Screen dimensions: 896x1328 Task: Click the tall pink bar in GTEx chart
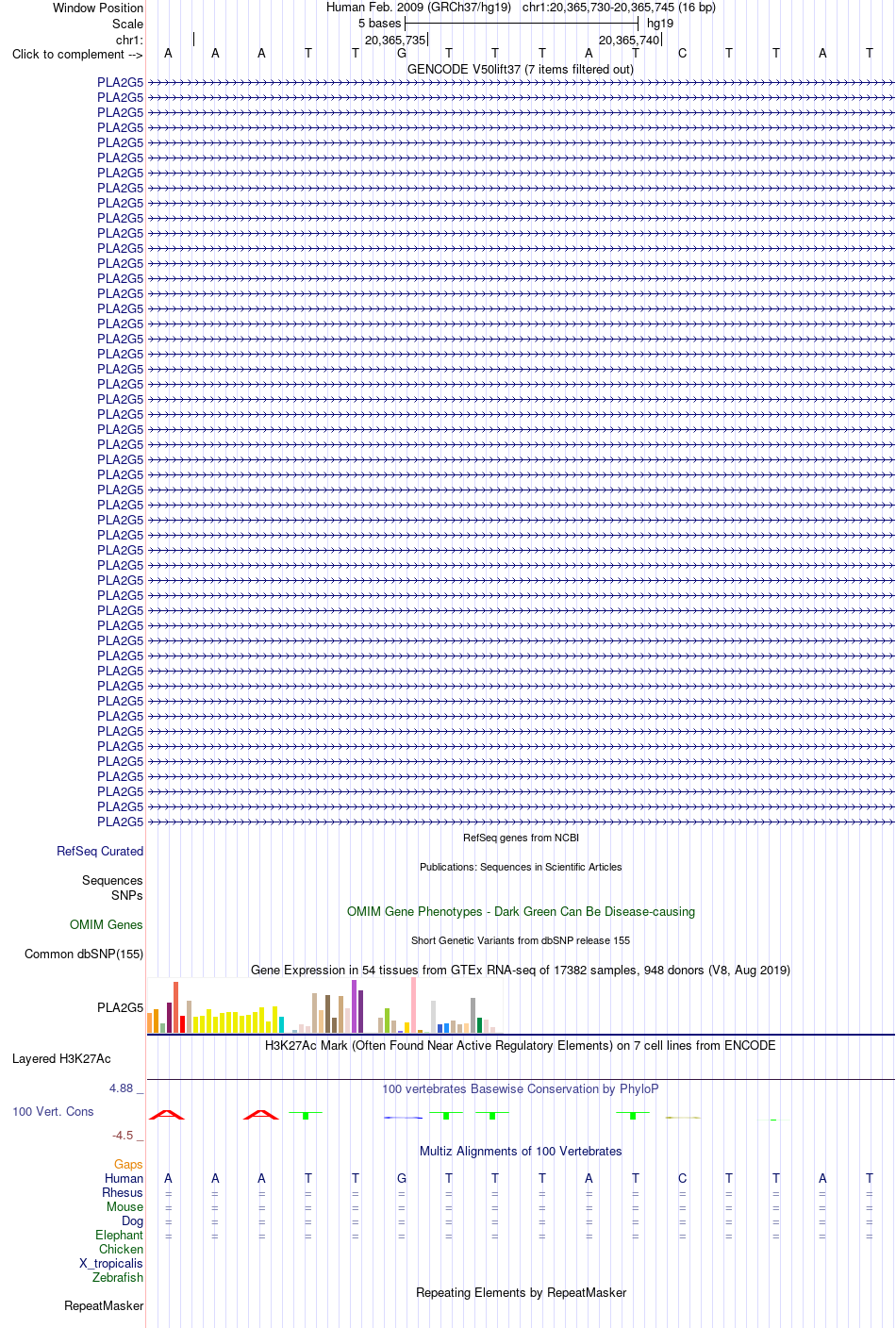pyautogui.click(x=413, y=1005)
